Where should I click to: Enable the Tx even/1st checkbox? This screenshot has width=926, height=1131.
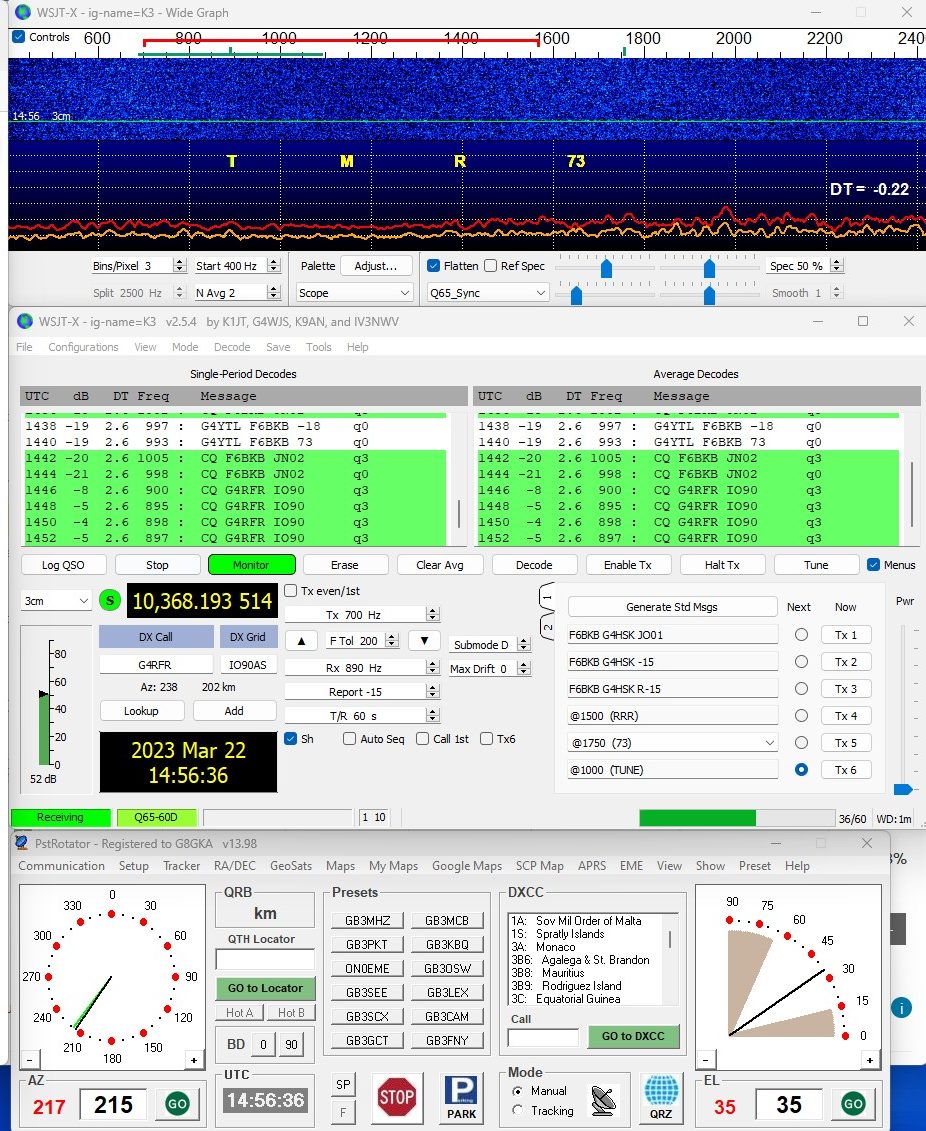tap(291, 591)
